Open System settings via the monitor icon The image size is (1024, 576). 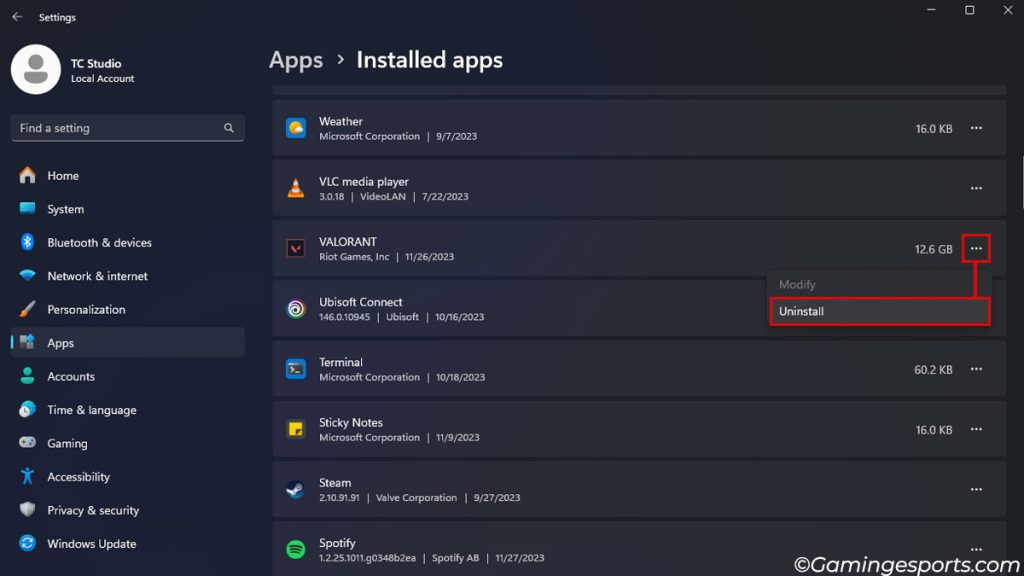(x=28, y=209)
